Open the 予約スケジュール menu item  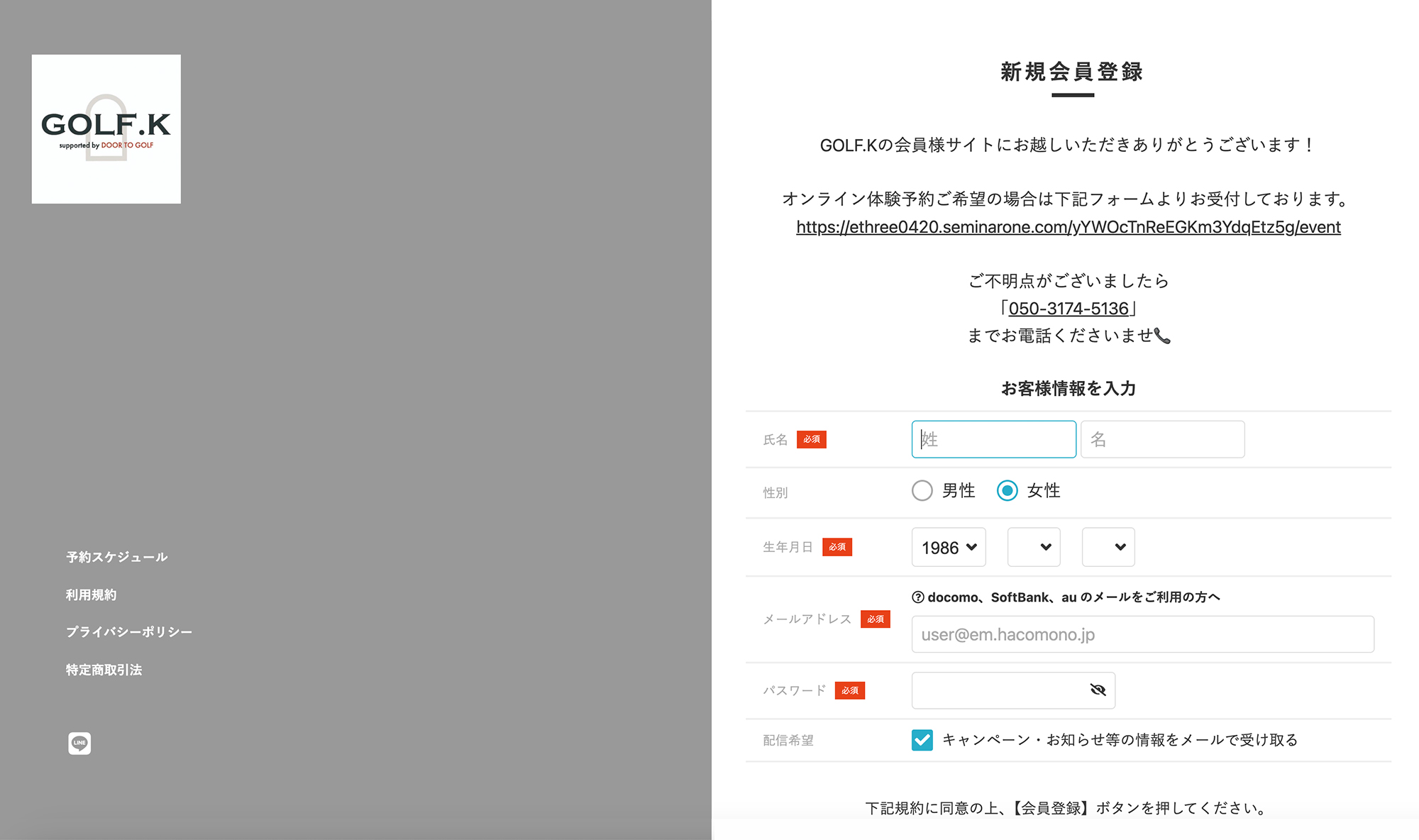point(116,556)
